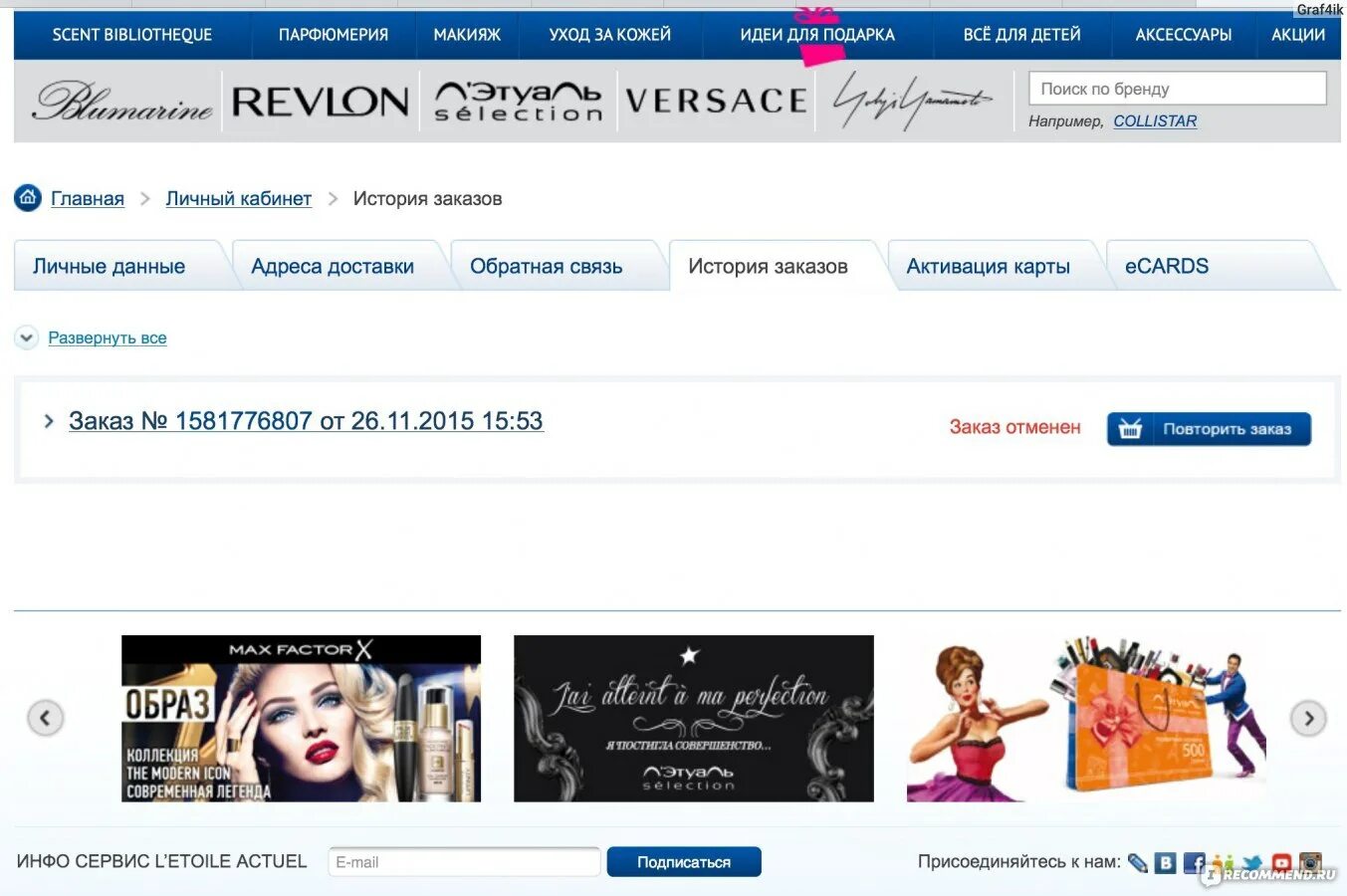Open МАКИЯЖ menu
Screen dimensions: 1347x896
click(467, 35)
